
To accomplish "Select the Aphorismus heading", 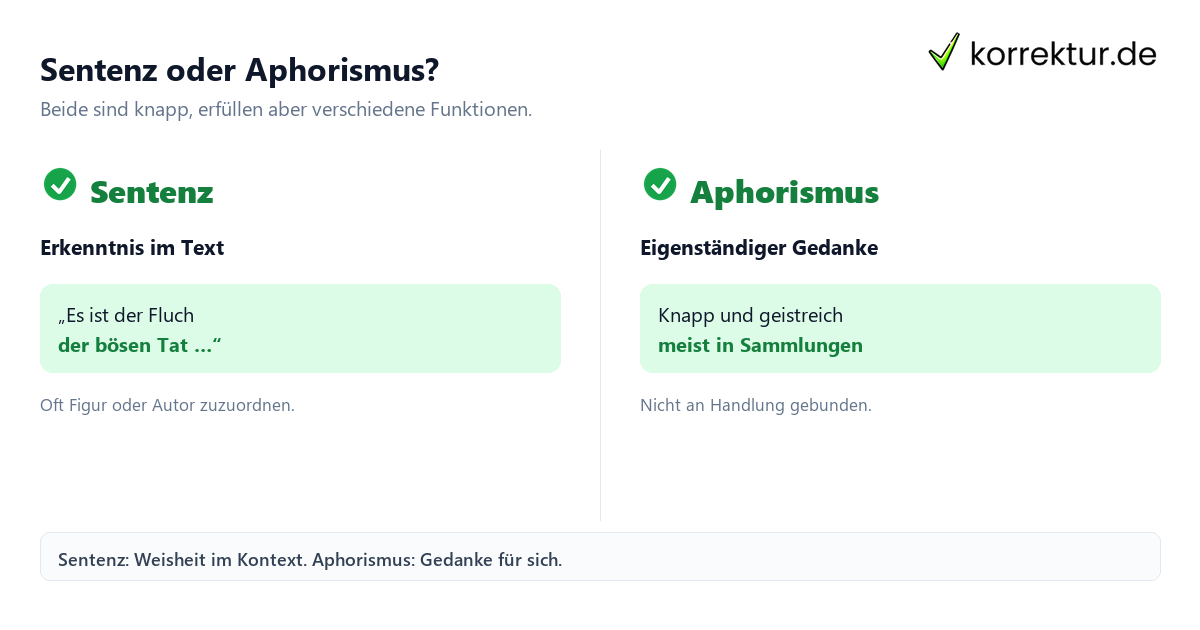I will (x=784, y=192).
